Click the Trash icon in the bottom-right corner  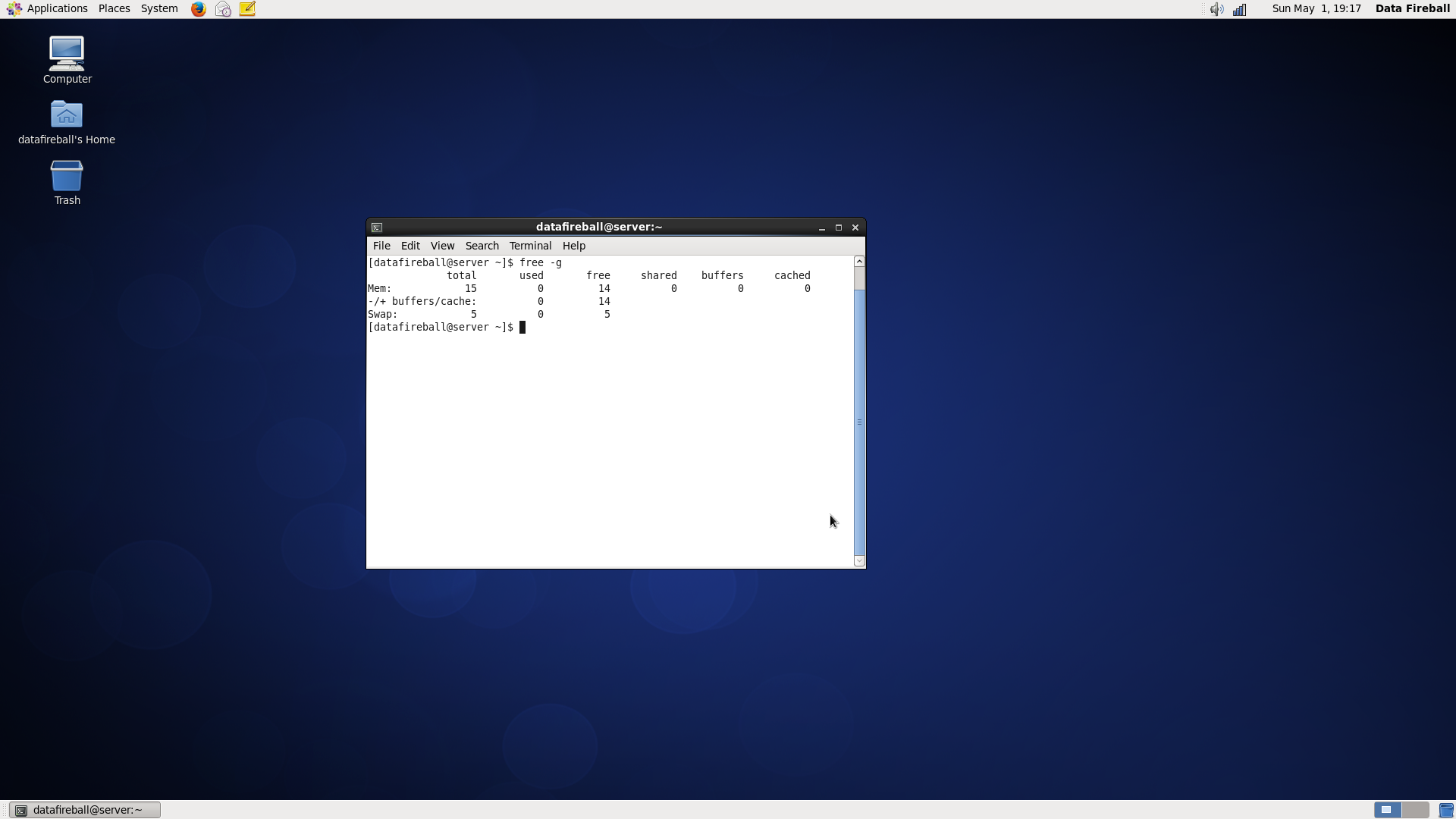(1447, 811)
